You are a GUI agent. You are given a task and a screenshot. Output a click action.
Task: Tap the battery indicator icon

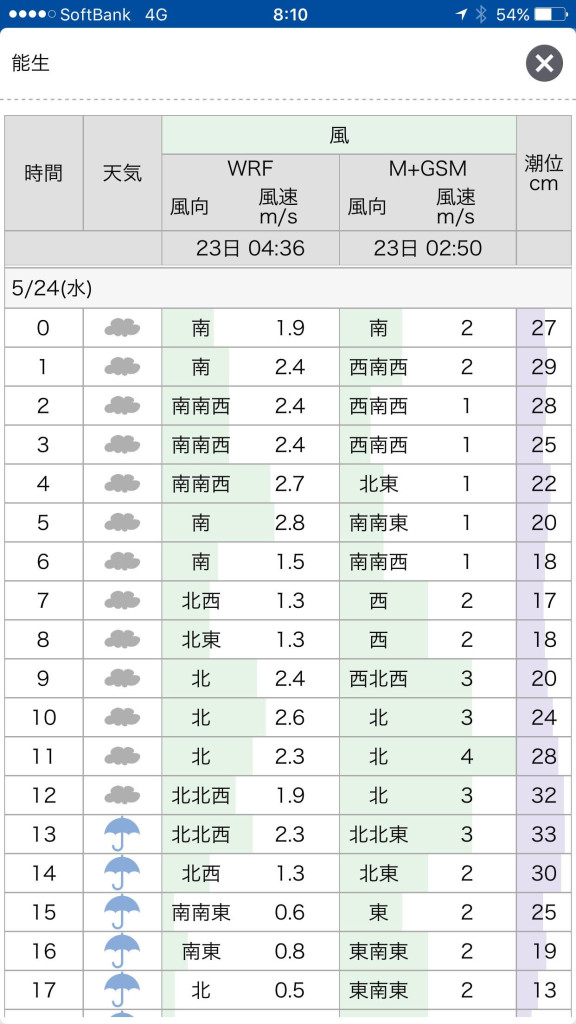click(551, 14)
